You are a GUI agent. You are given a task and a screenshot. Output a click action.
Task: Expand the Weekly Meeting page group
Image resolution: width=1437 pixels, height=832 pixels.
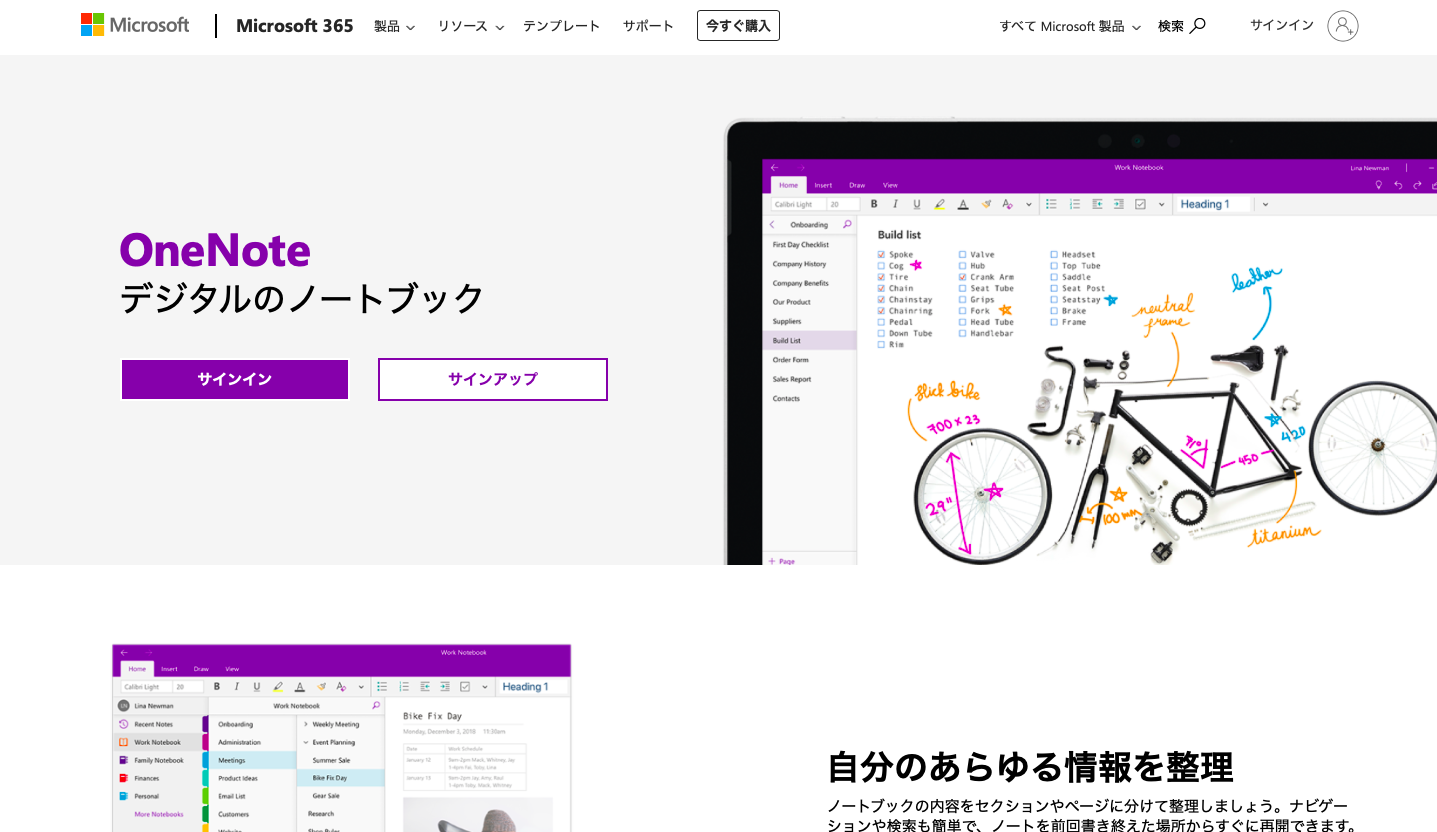click(306, 724)
